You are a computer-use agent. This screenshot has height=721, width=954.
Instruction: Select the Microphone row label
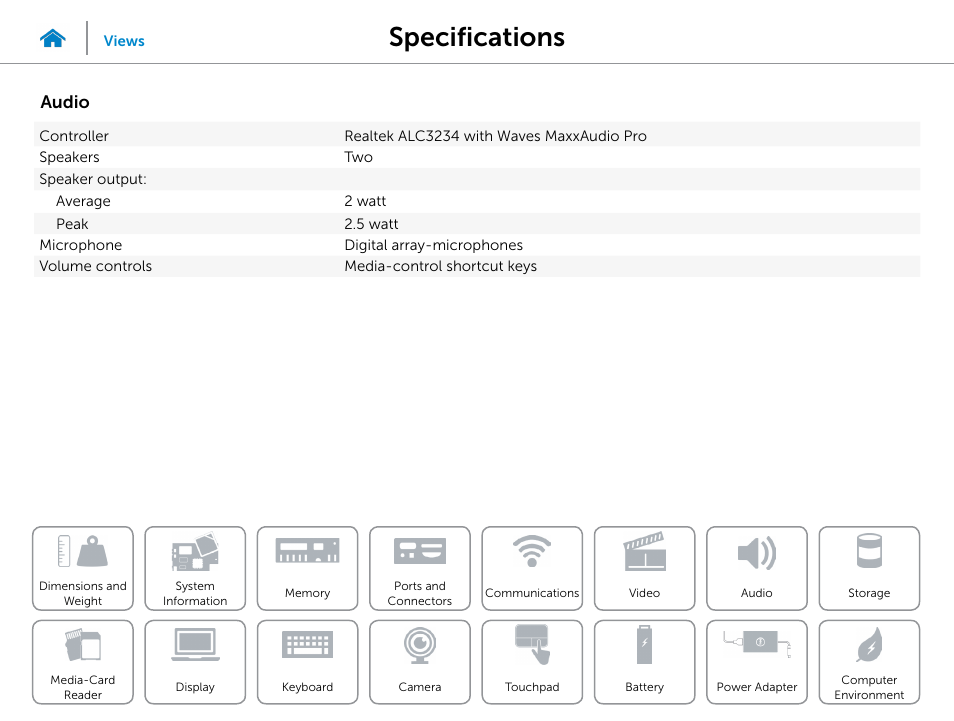81,245
